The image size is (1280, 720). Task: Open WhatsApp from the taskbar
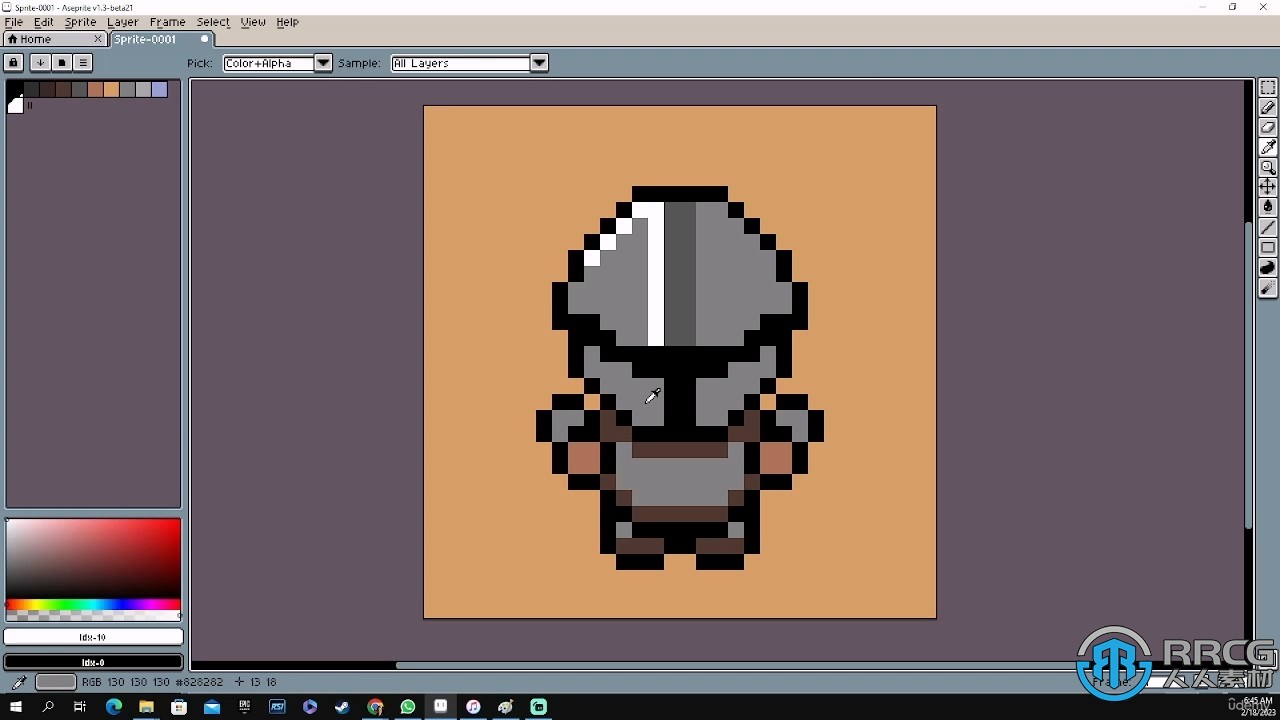tap(408, 707)
